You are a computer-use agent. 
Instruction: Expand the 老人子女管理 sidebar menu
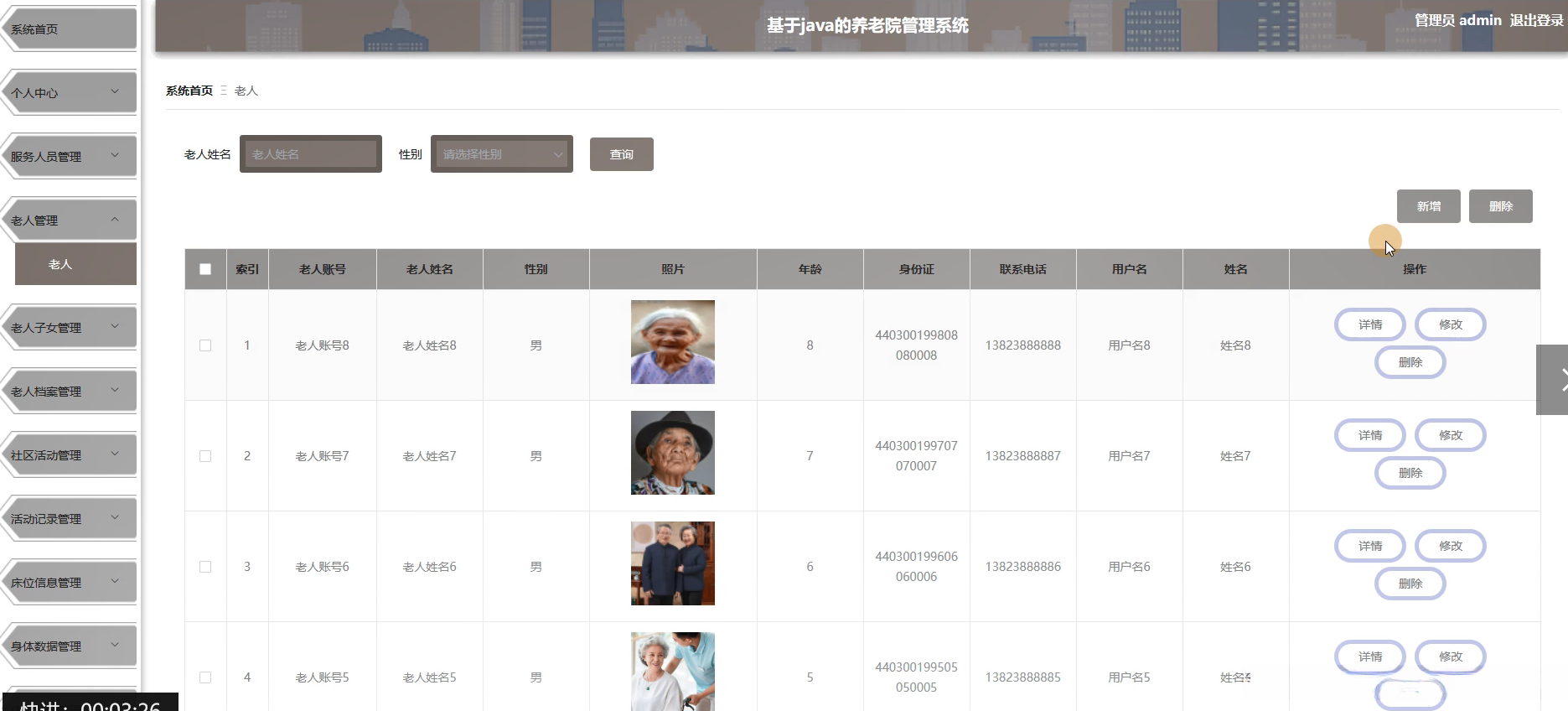click(70, 328)
